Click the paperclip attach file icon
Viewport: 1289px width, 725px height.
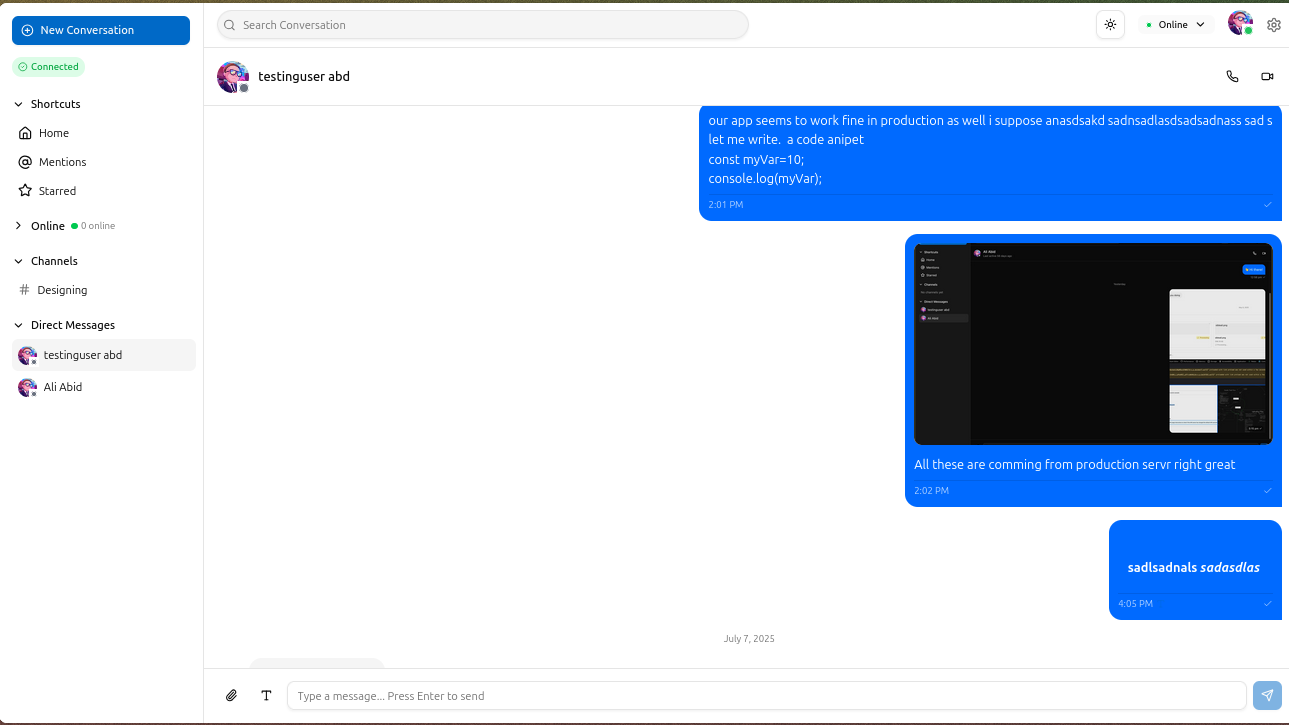pyautogui.click(x=231, y=695)
